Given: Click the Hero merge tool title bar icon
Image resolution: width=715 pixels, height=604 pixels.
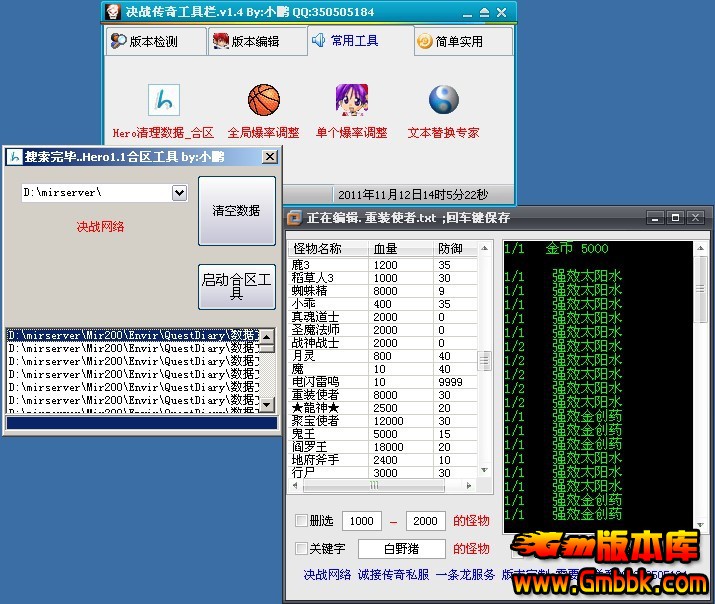Looking at the screenshot, I should pyautogui.click(x=15, y=157).
